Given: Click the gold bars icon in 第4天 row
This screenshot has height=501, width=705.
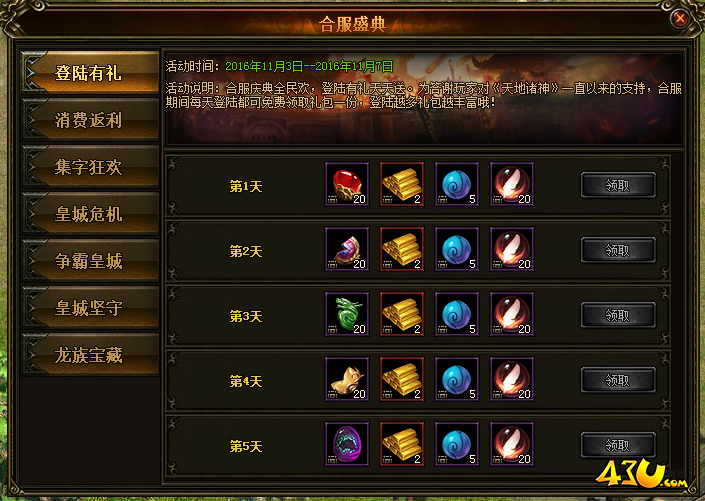Looking at the screenshot, I should click(x=402, y=379).
